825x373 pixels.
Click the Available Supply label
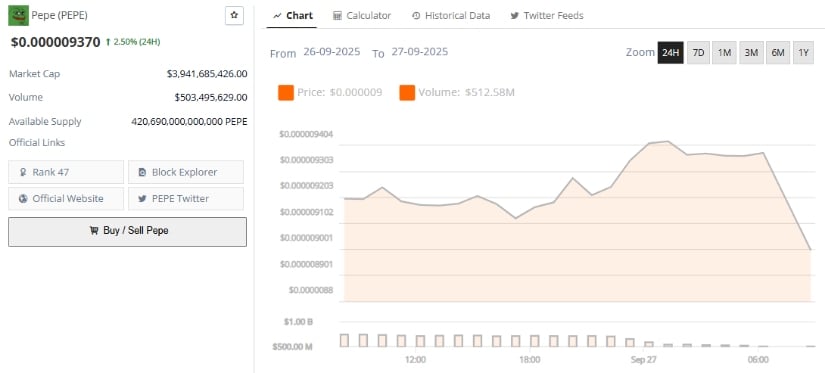point(45,122)
